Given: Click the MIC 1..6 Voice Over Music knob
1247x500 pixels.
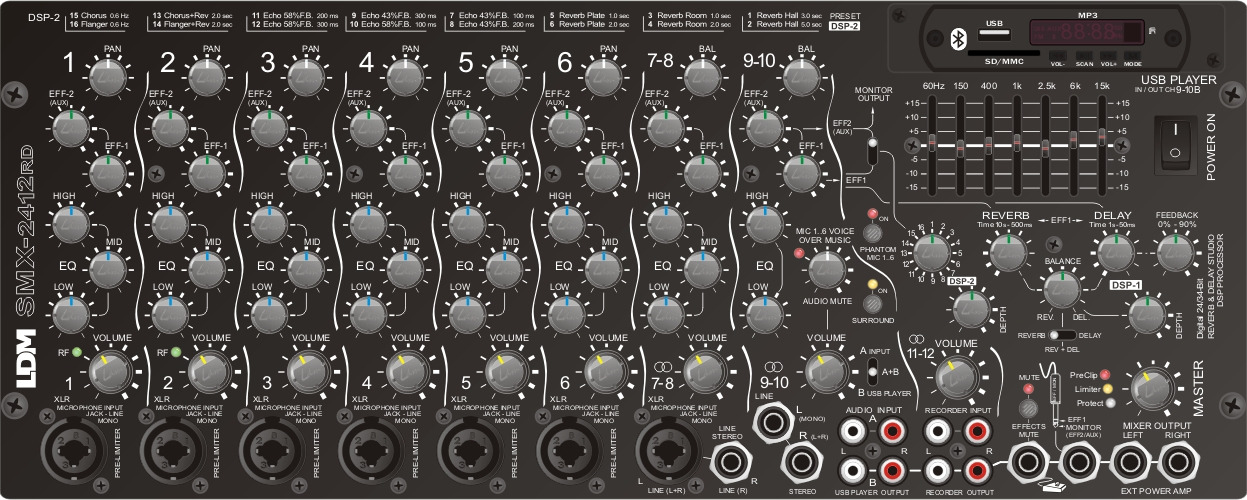Looking at the screenshot, I should pyautogui.click(x=827, y=270).
